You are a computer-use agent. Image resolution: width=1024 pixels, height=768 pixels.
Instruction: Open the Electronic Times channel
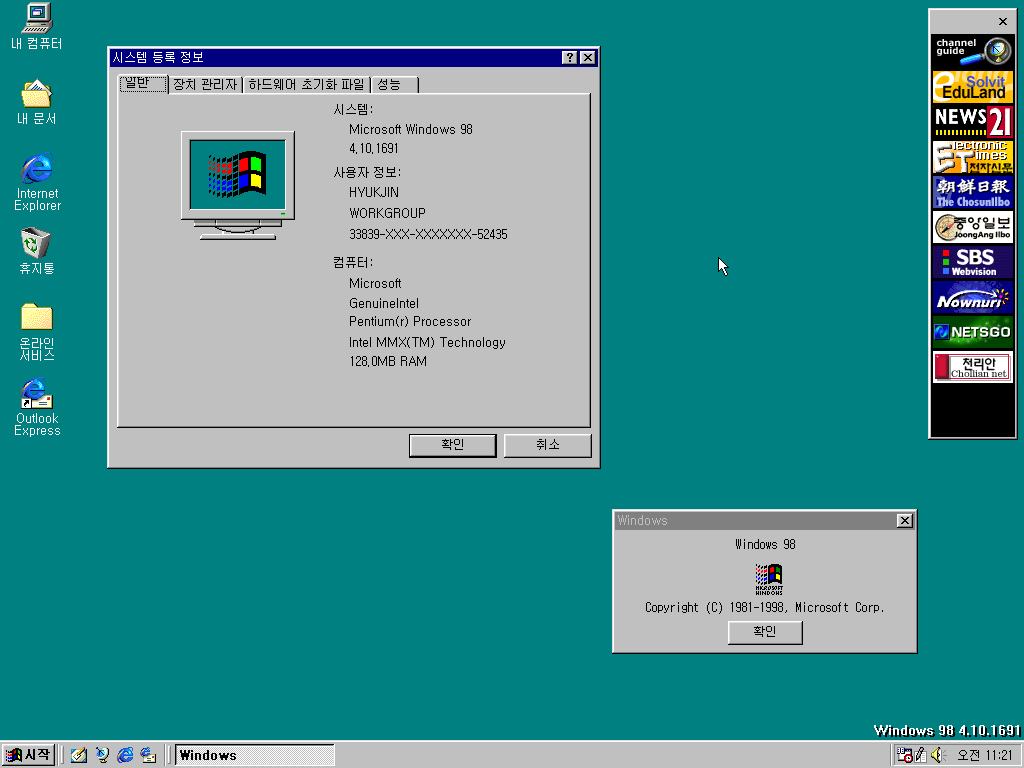(x=972, y=157)
